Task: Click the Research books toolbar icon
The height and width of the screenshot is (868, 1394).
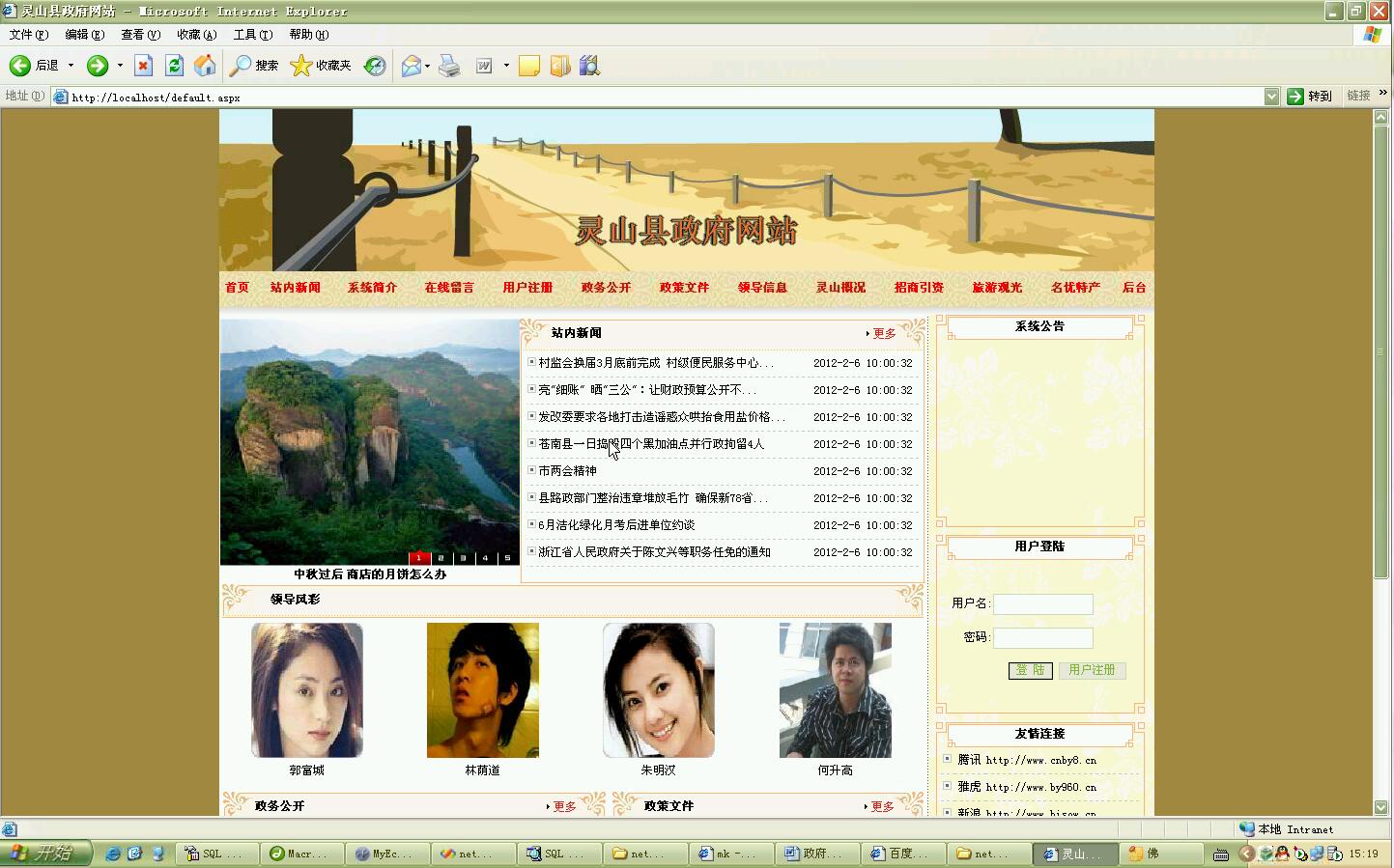Action: (589, 66)
